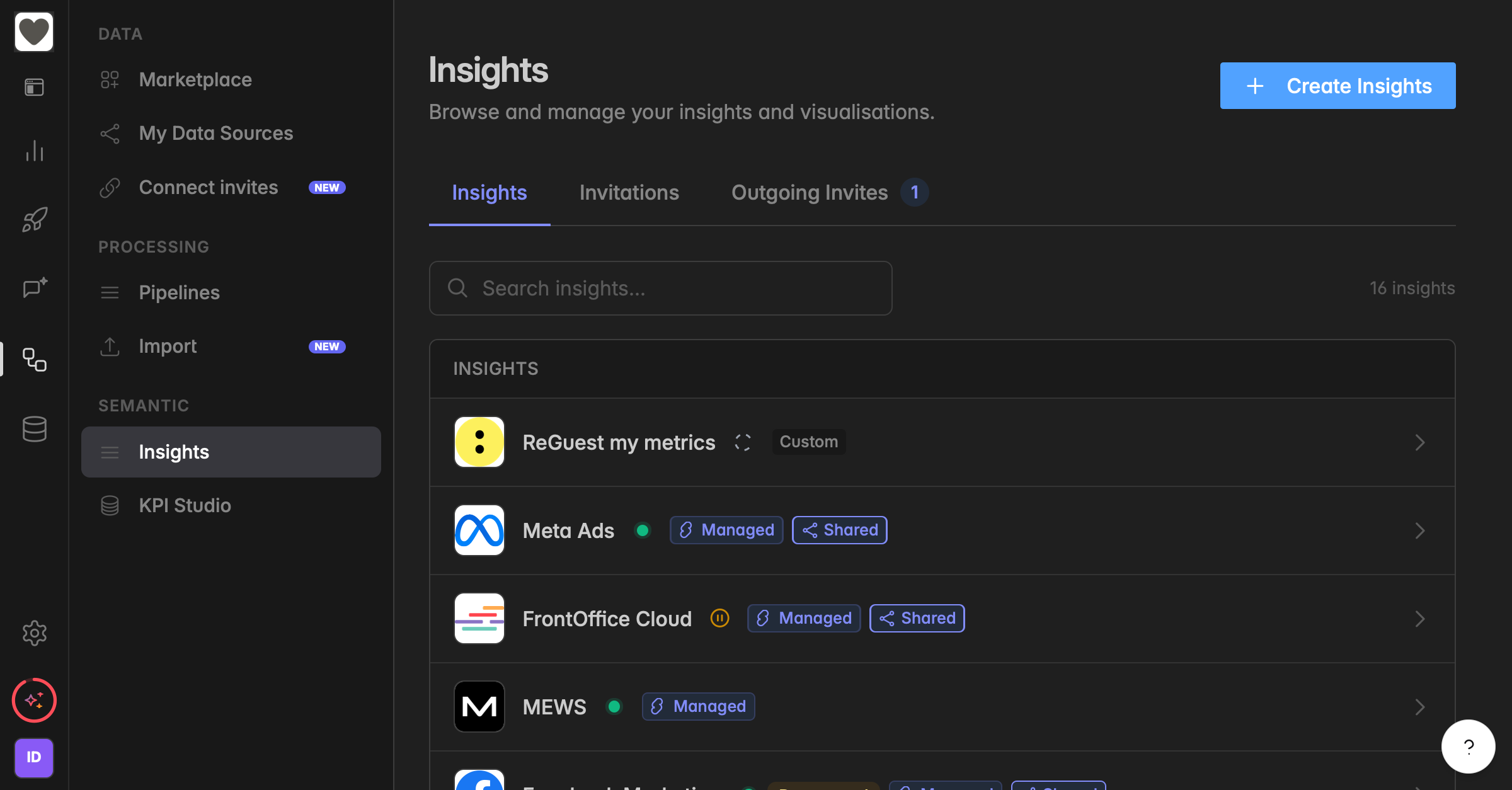Switch to the Insights tab

coord(490,193)
